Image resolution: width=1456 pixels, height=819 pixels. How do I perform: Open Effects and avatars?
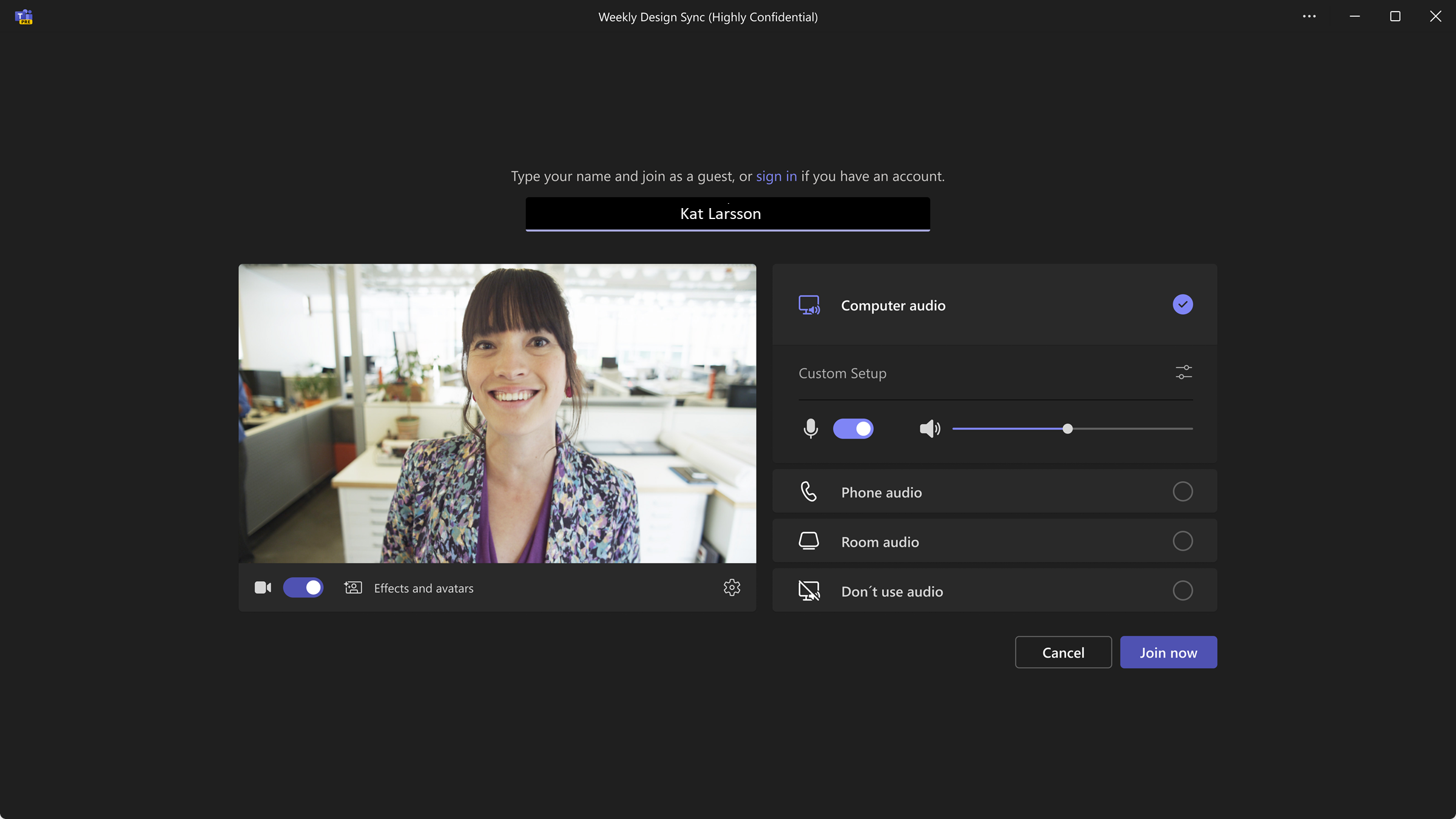pos(423,588)
